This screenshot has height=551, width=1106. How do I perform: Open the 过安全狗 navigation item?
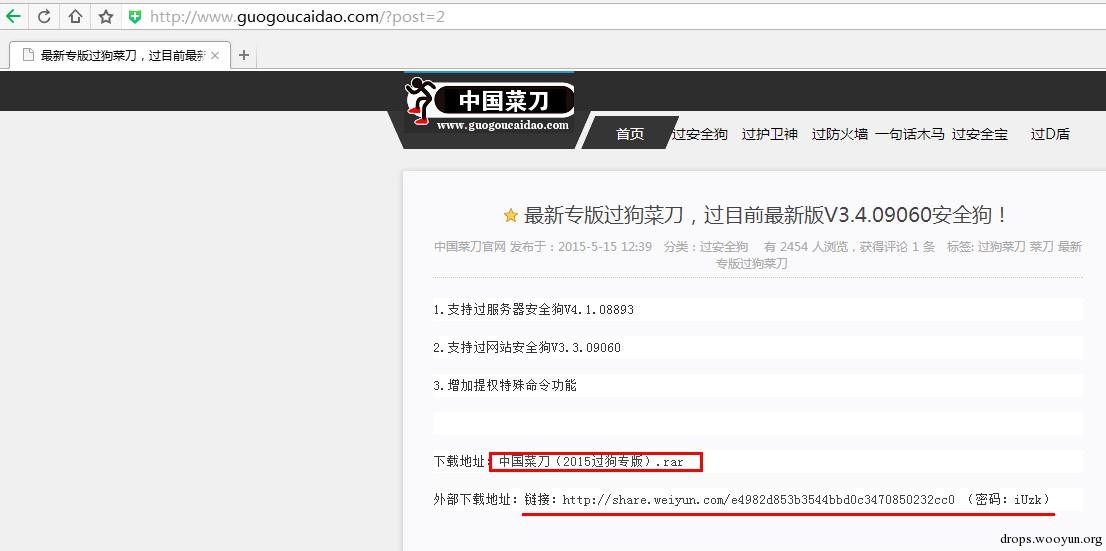point(700,133)
